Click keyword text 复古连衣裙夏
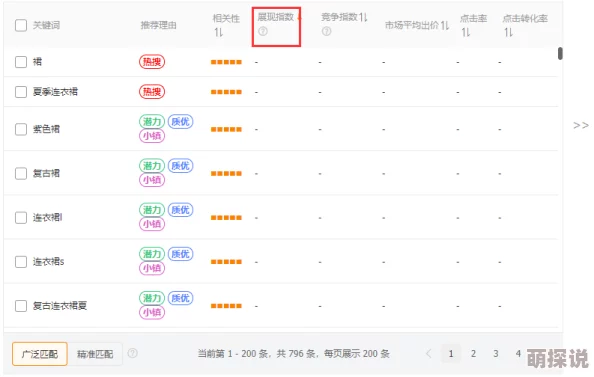 [60, 306]
